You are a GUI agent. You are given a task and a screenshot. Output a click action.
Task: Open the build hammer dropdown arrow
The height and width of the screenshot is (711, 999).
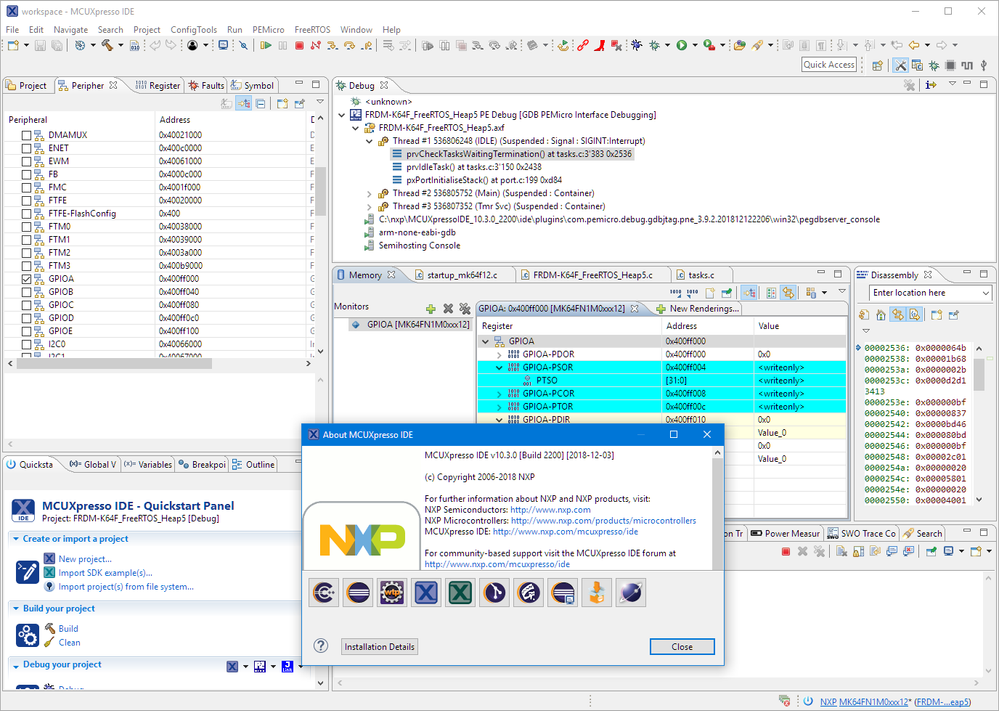coord(120,45)
